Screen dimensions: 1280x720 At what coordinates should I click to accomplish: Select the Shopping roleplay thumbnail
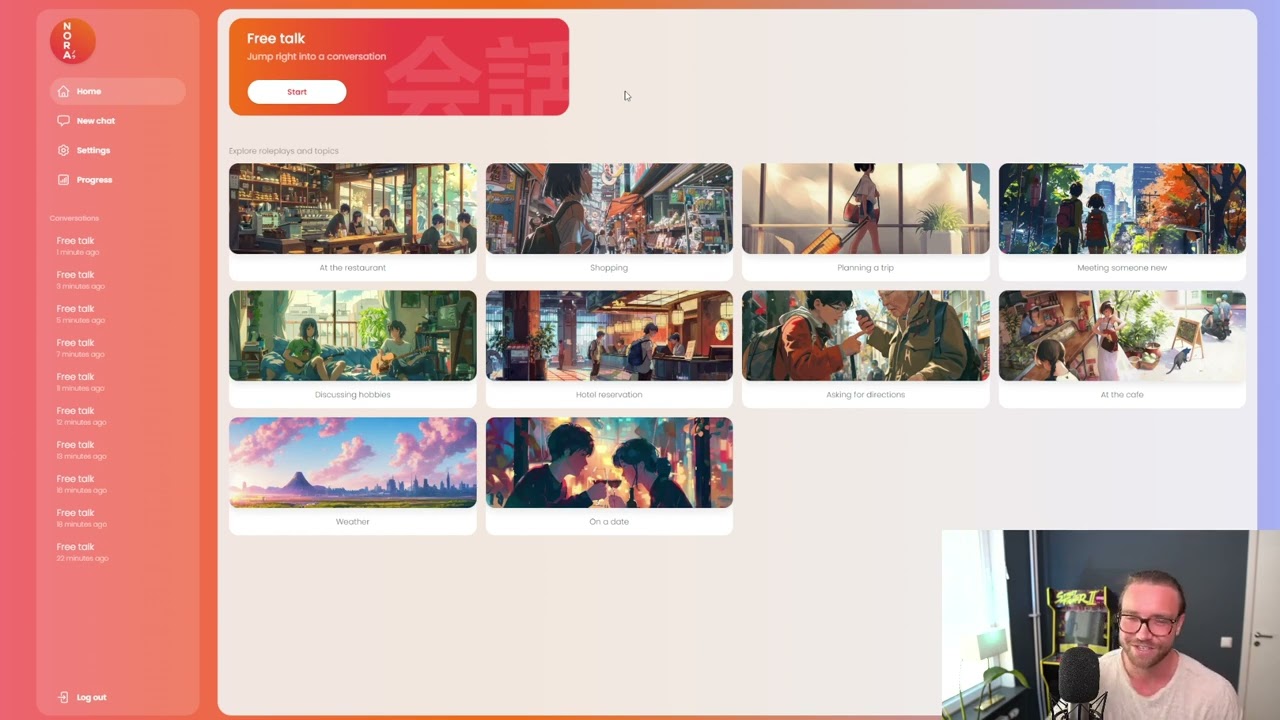coord(609,209)
